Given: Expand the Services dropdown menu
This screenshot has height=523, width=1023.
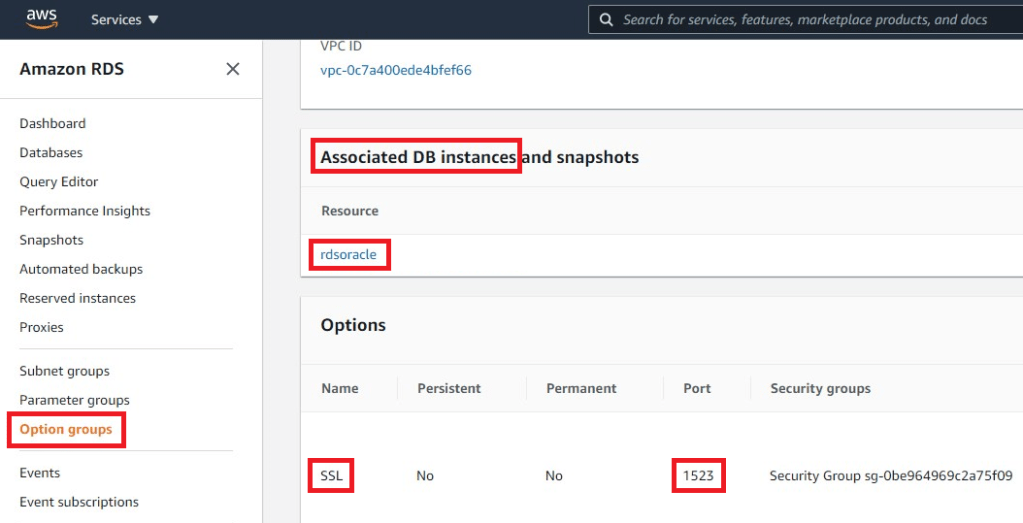Looking at the screenshot, I should pyautogui.click(x=124, y=20).
